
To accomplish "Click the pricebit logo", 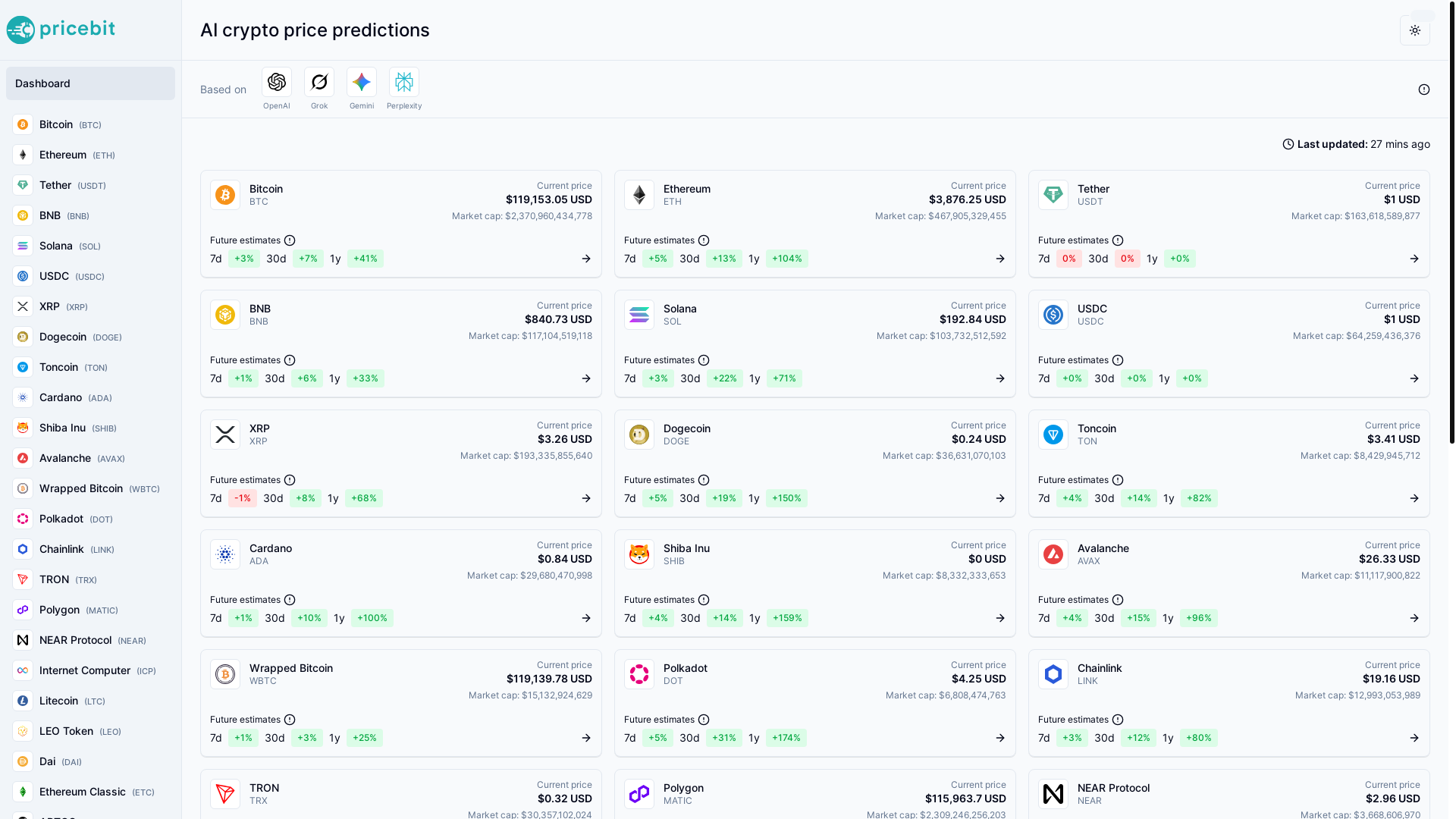I will pyautogui.click(x=61, y=30).
